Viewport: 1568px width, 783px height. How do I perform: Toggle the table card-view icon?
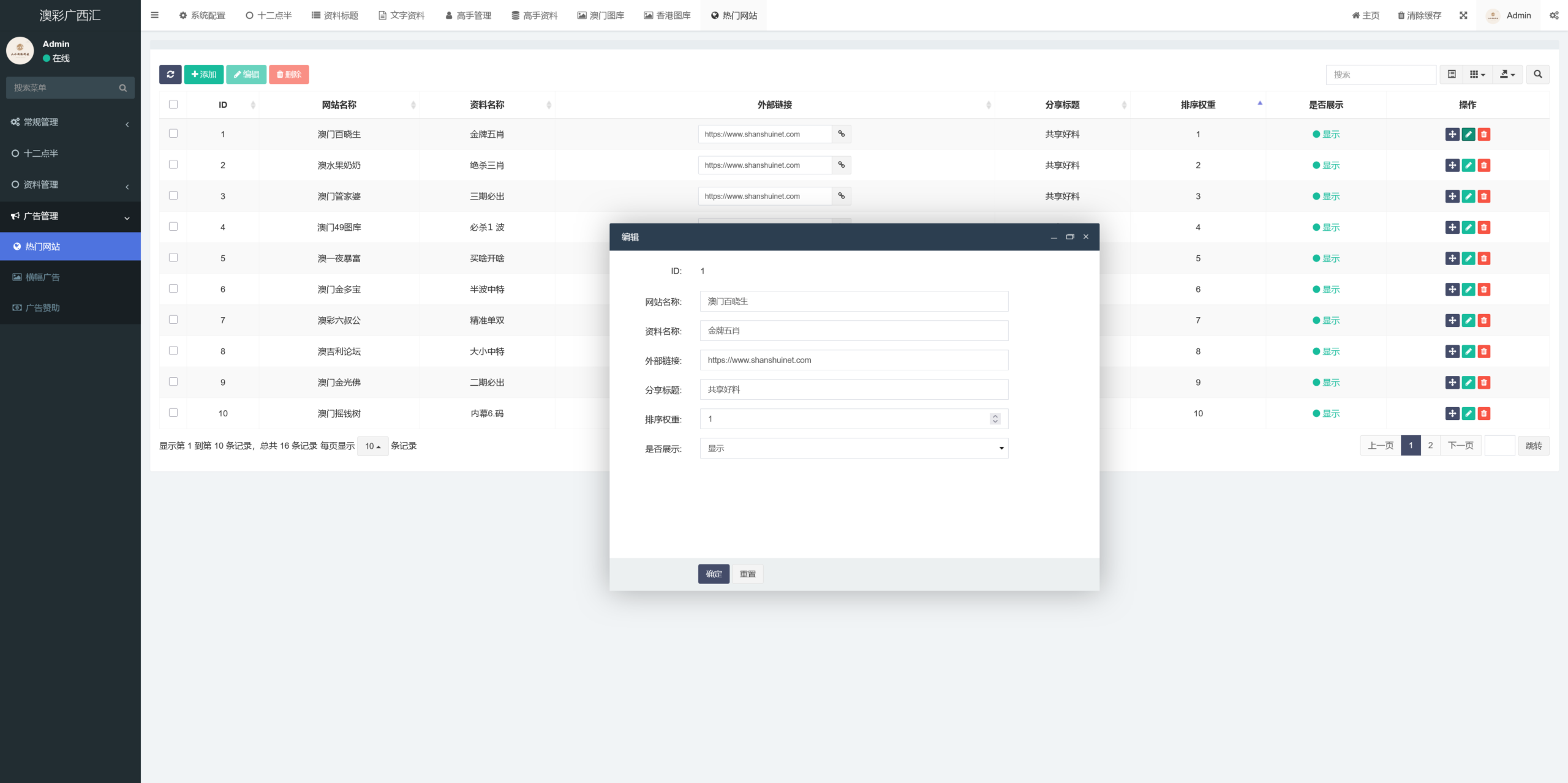(1452, 74)
